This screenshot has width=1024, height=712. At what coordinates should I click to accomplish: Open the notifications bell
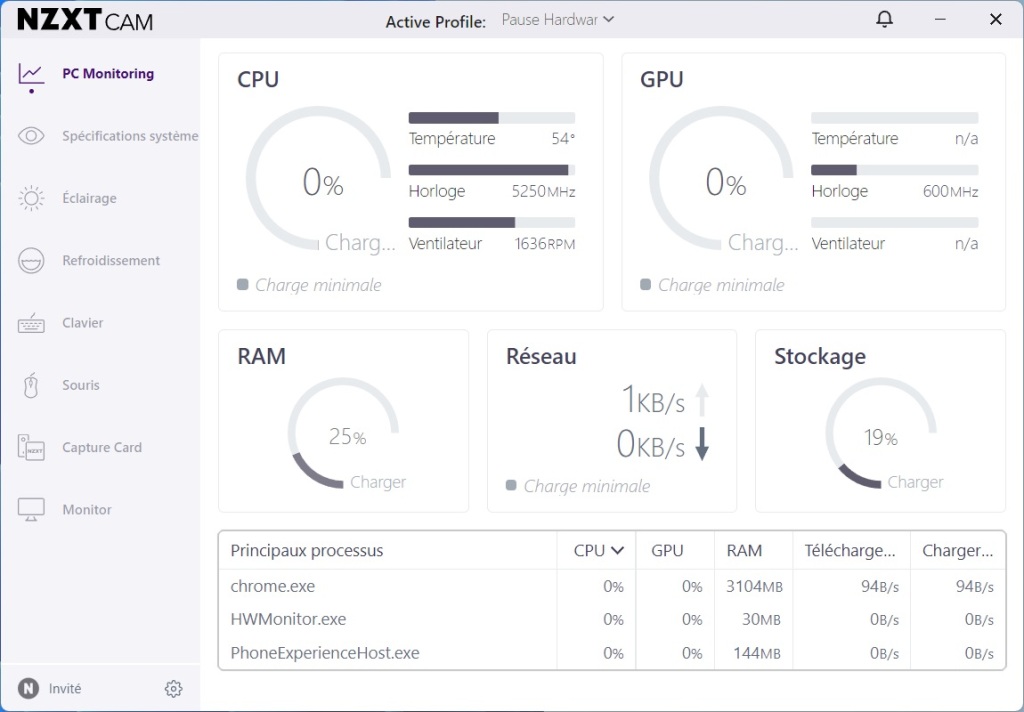coord(884,18)
